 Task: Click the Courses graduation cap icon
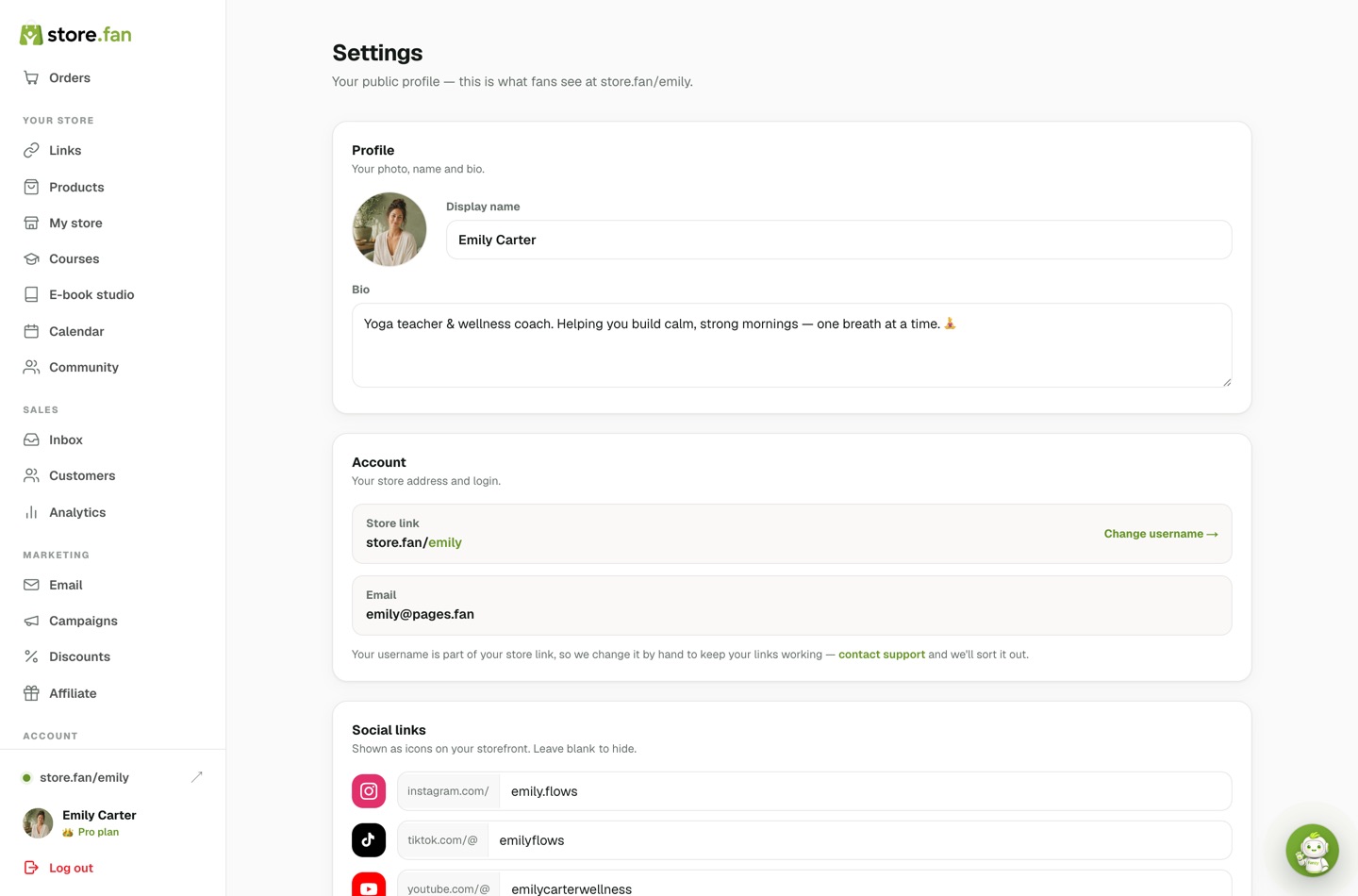[x=31, y=258]
